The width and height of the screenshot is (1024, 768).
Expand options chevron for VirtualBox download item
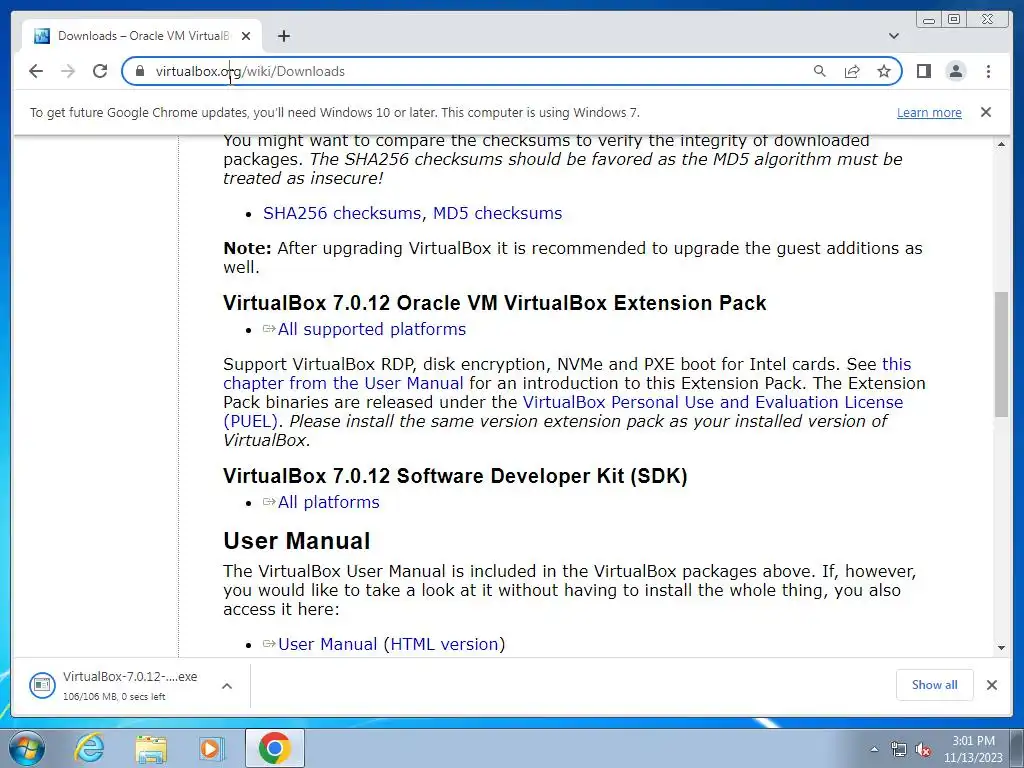coord(227,686)
